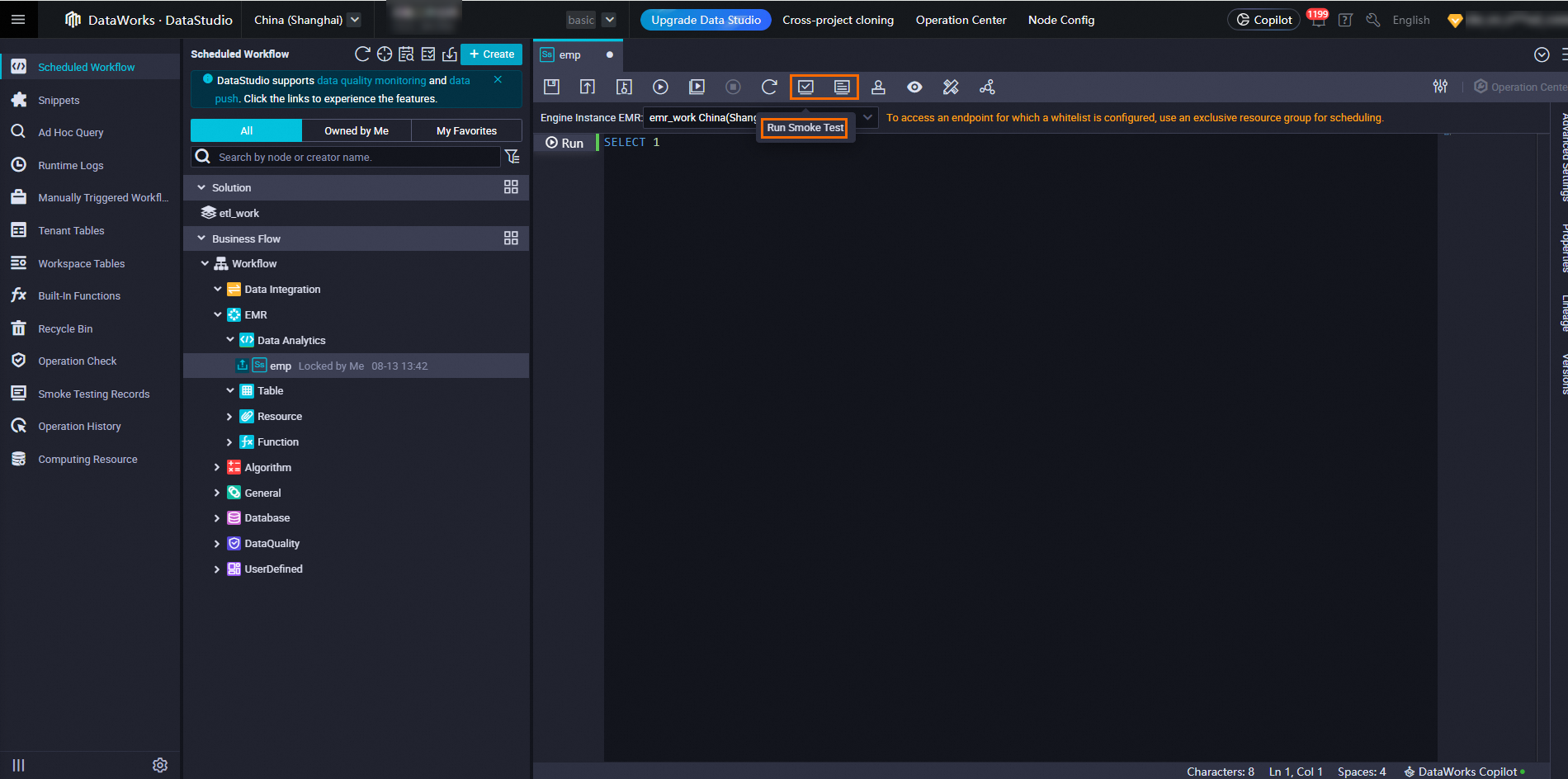Toggle the eye preview icon in toolbar
The width and height of the screenshot is (1568, 779).
click(x=914, y=87)
